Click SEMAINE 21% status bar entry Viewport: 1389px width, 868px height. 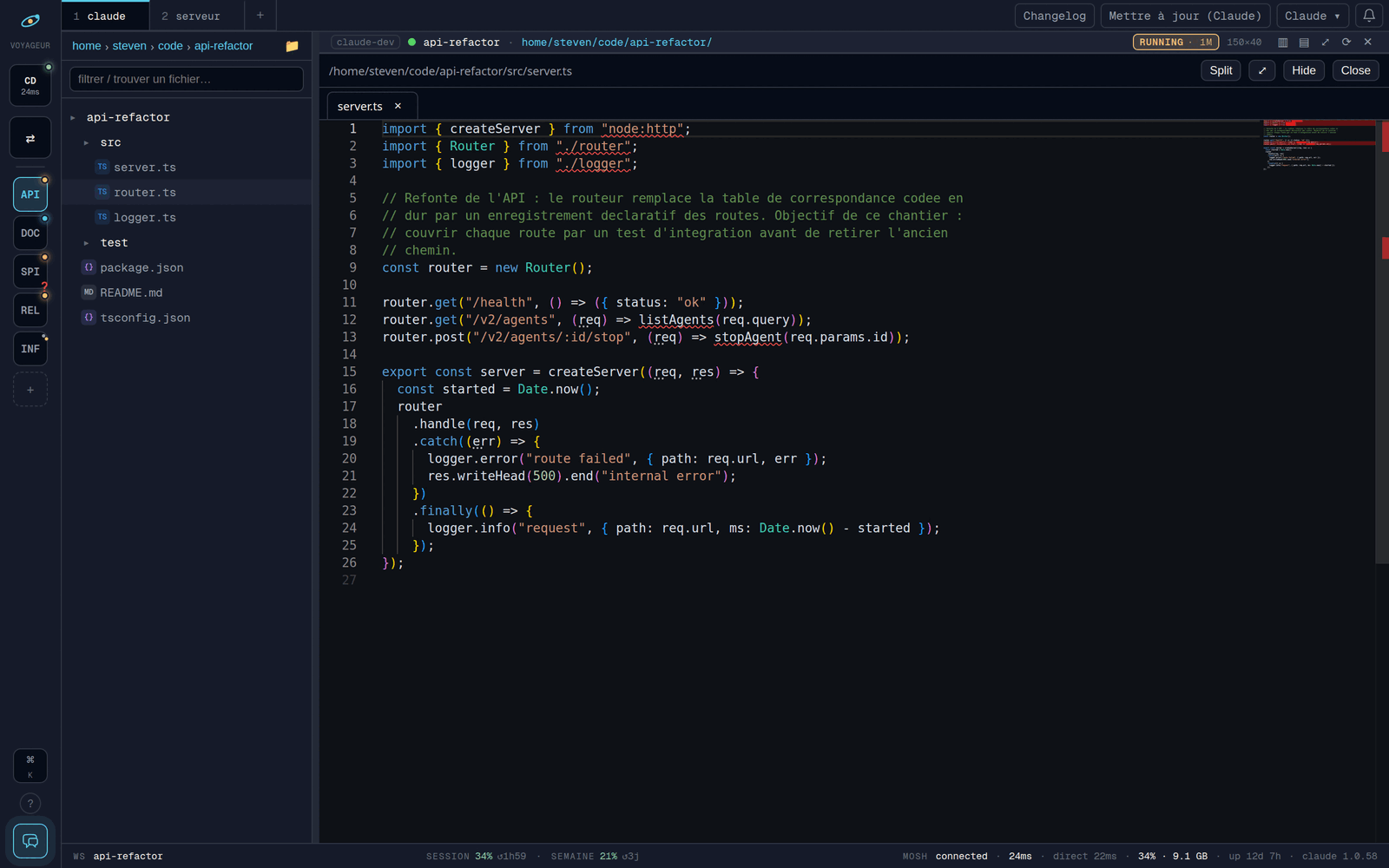point(595,856)
